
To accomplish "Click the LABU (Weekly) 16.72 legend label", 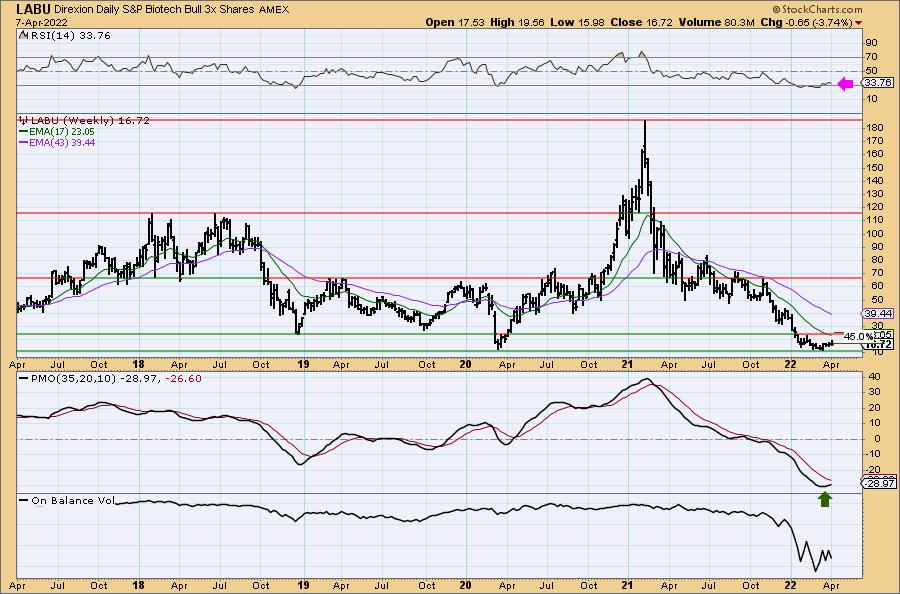I will tap(90, 121).
